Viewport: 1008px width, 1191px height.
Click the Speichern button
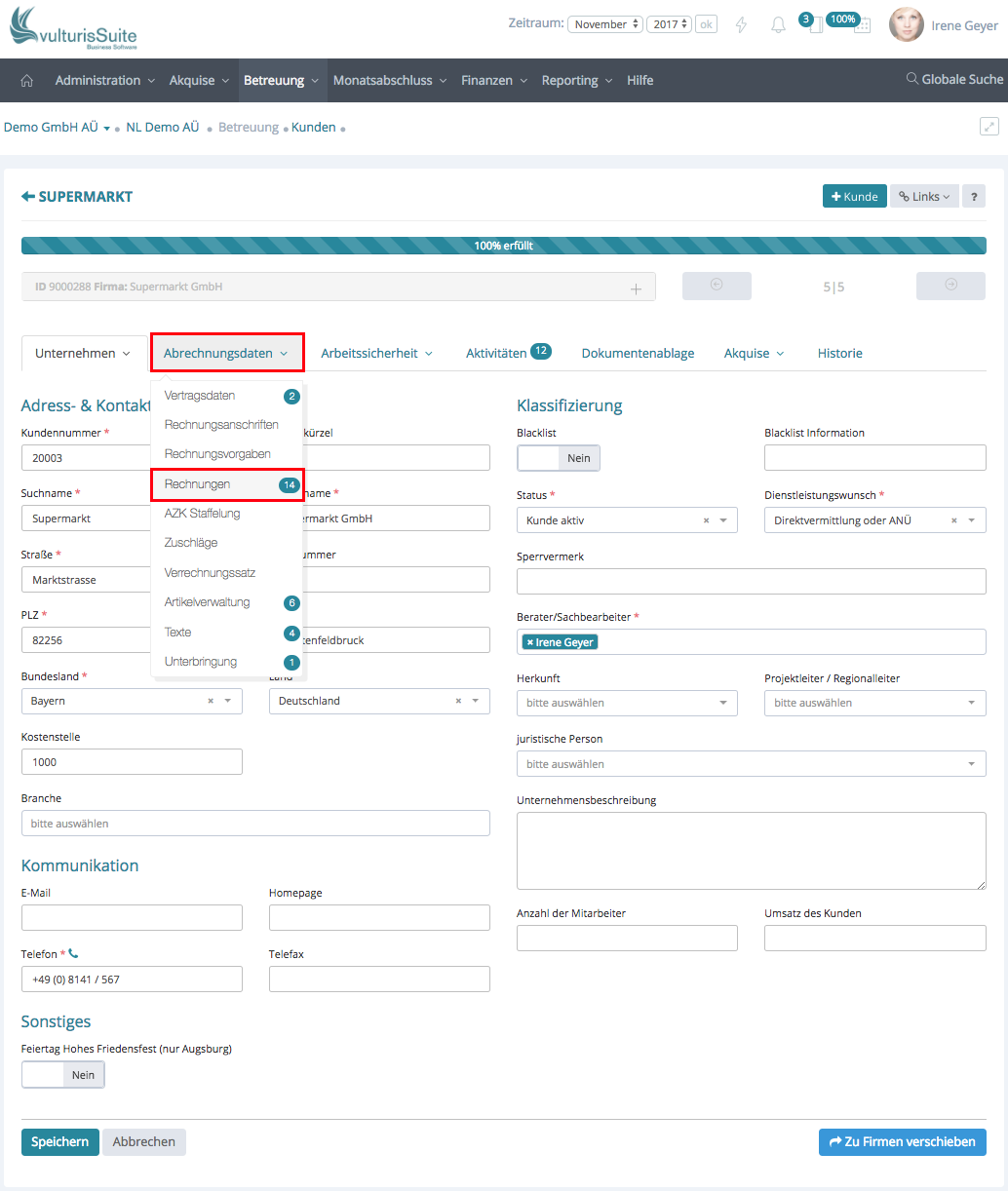(x=59, y=1142)
